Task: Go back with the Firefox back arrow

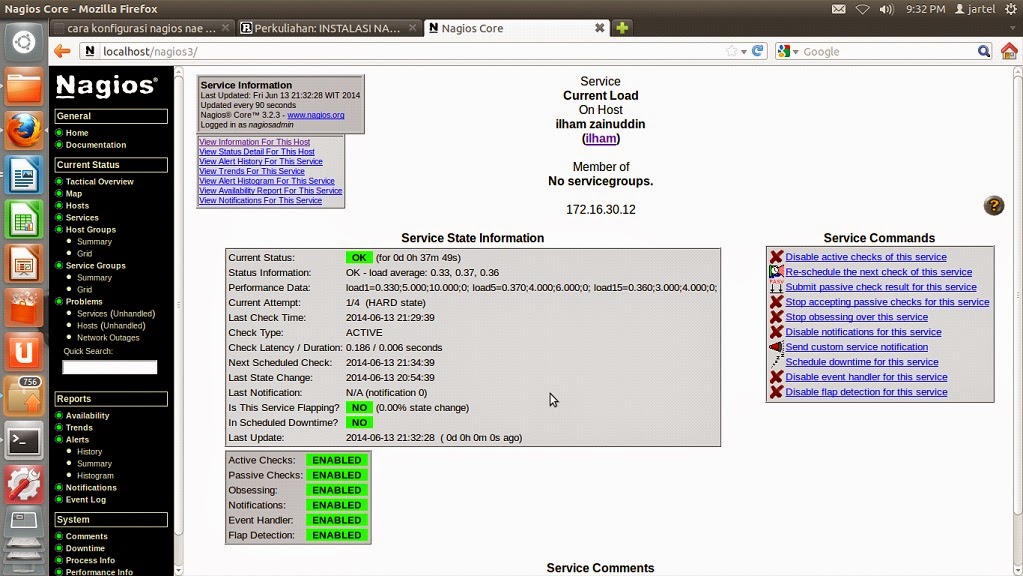Action: coord(63,52)
